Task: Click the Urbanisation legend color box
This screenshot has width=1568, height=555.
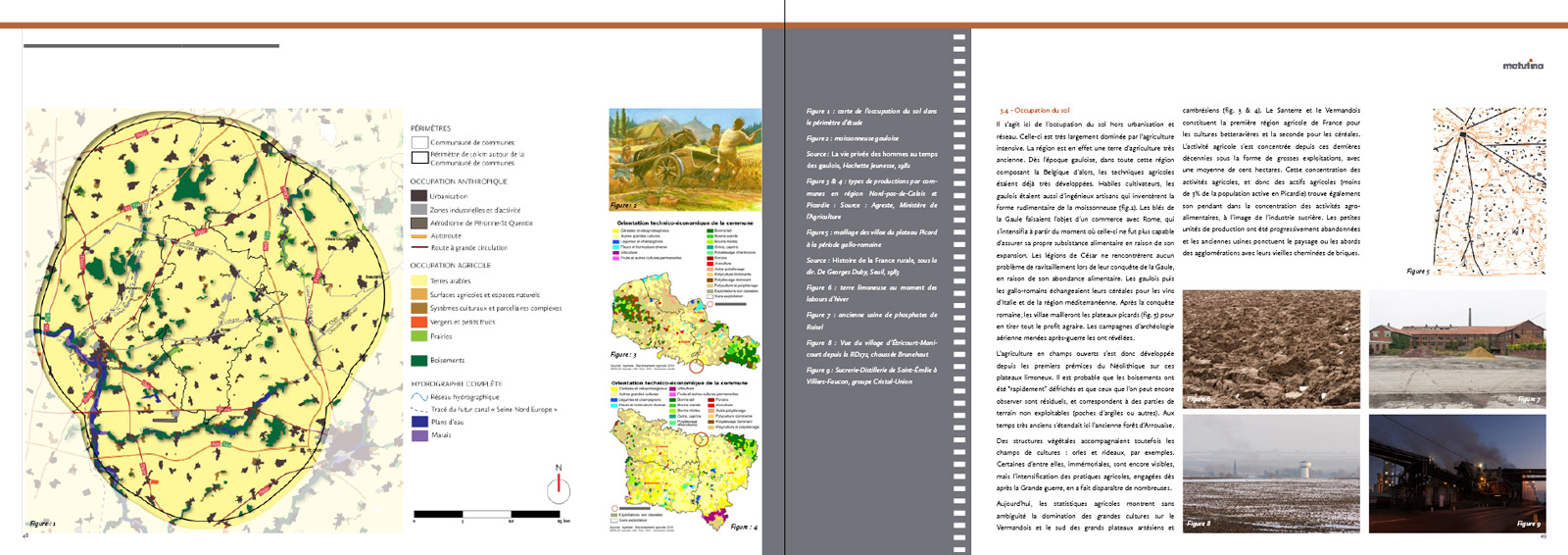Action: click(x=418, y=196)
